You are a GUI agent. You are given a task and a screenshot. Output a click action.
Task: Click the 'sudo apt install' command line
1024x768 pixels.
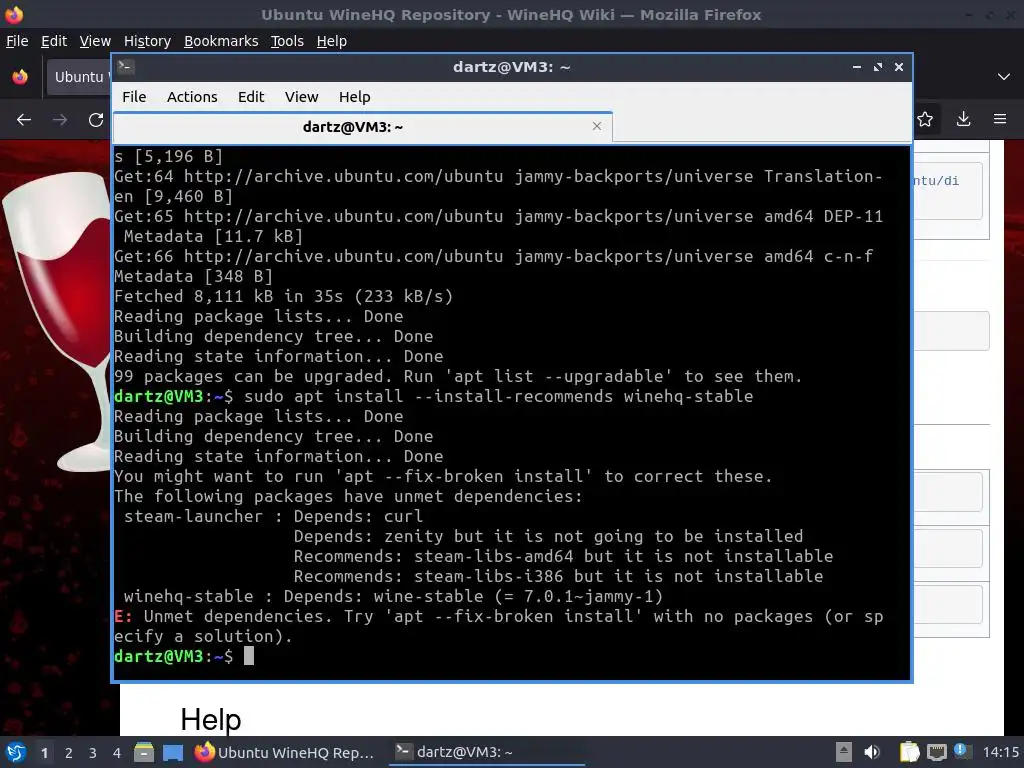(x=498, y=396)
